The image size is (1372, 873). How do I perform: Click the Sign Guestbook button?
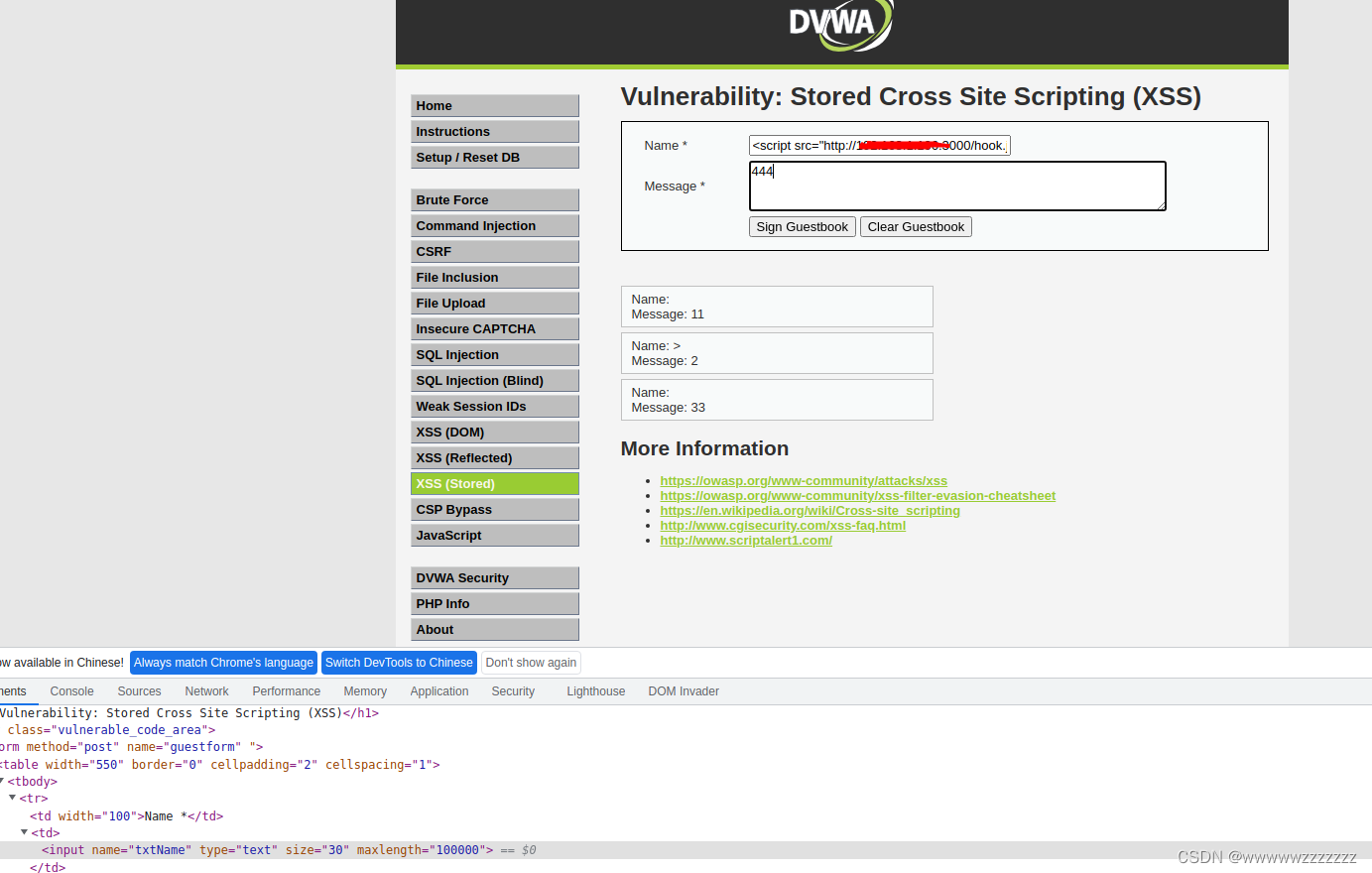803,227
